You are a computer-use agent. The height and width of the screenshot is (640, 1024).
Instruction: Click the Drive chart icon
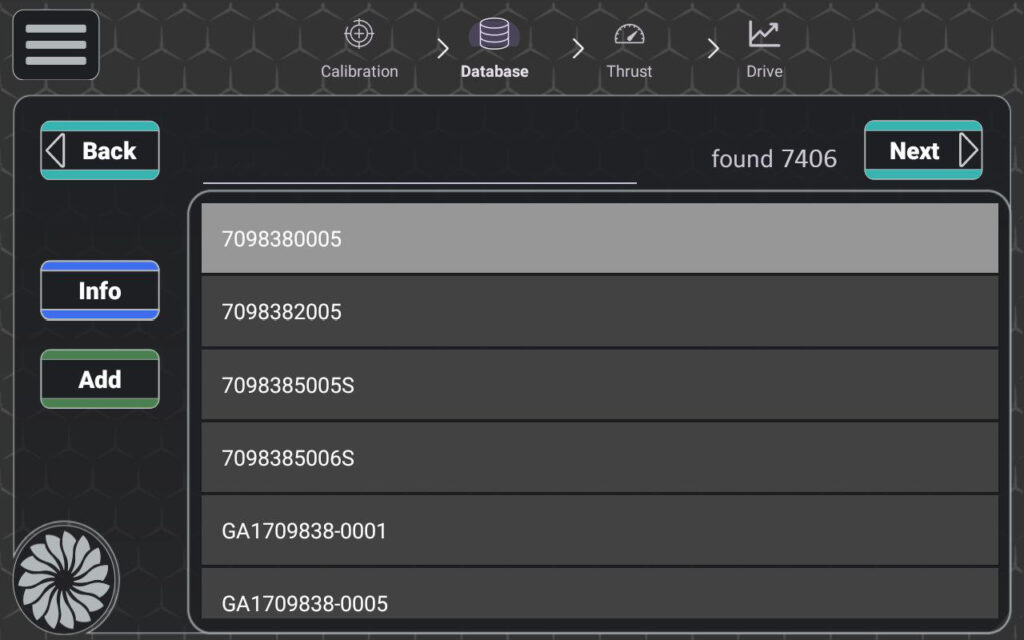pyautogui.click(x=764, y=34)
